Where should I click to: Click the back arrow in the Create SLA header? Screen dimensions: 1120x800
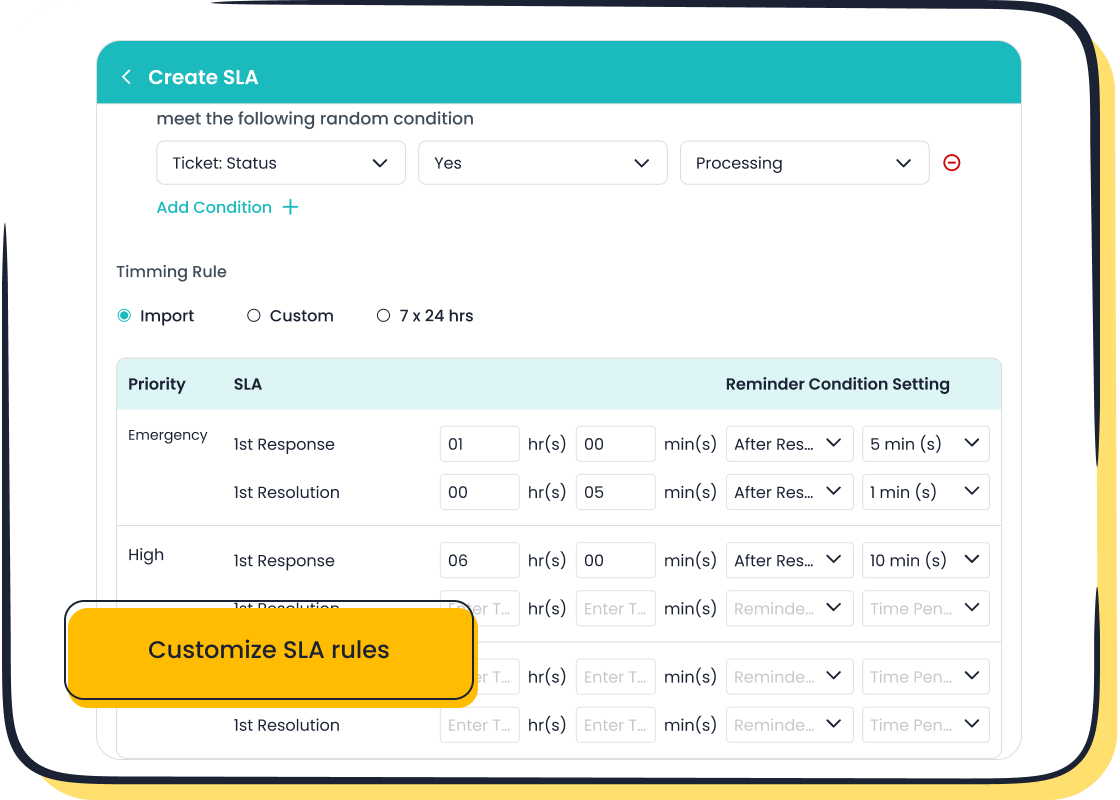[x=126, y=76]
